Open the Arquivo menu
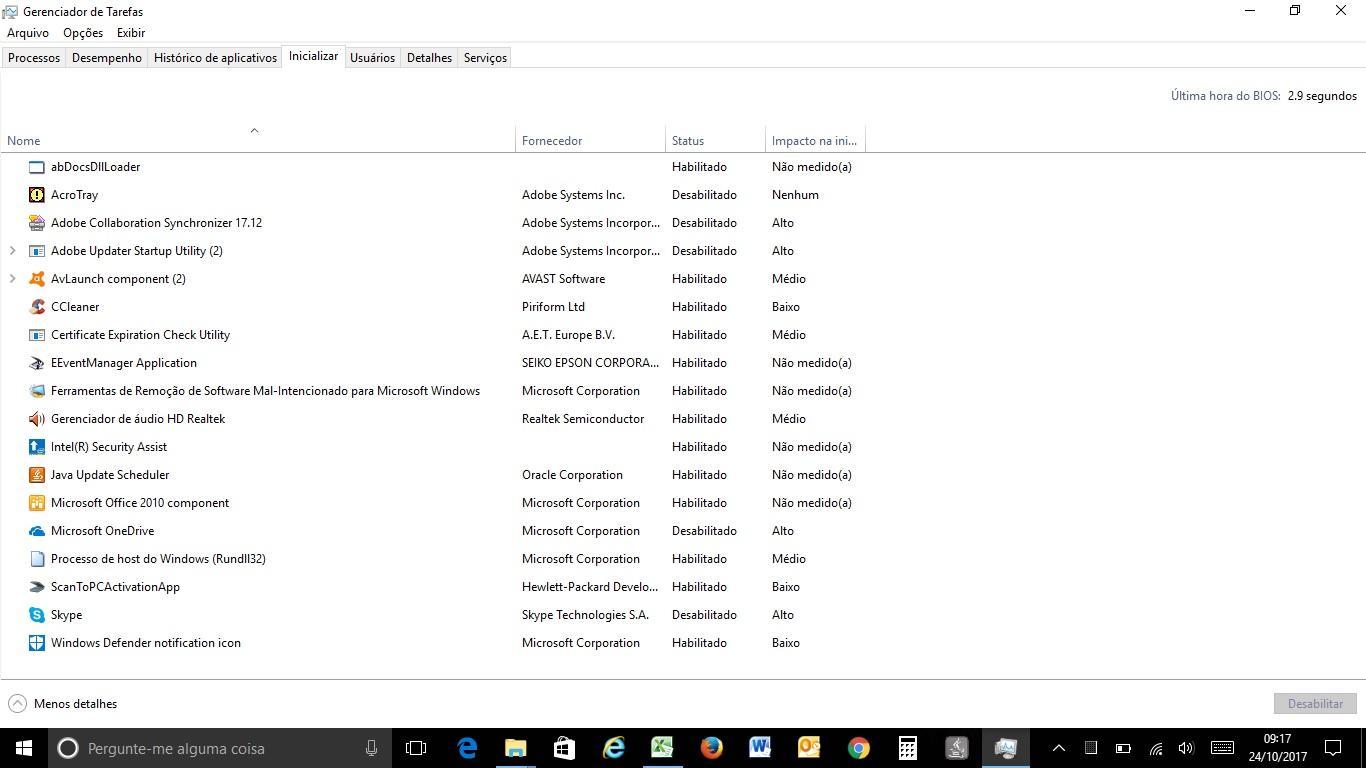The height and width of the screenshot is (768, 1366). pyautogui.click(x=28, y=33)
